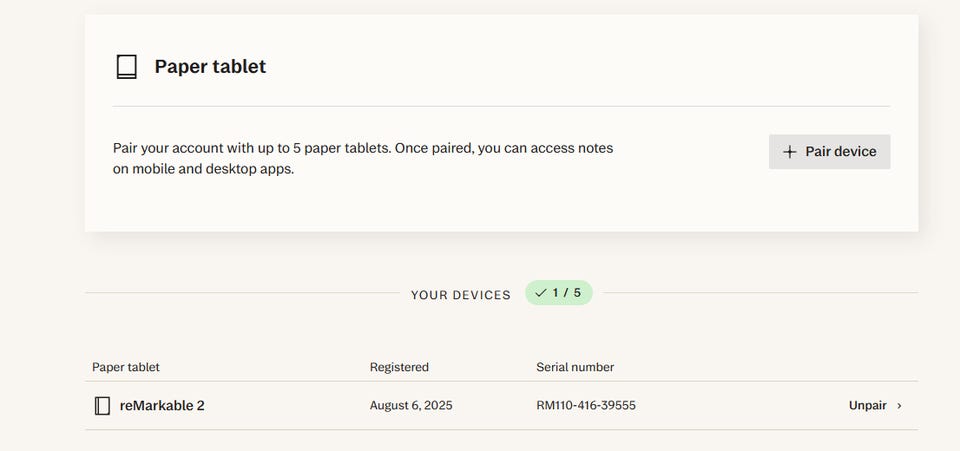Click the August 6, 2025 registration date
This screenshot has width=960, height=451.
point(412,406)
